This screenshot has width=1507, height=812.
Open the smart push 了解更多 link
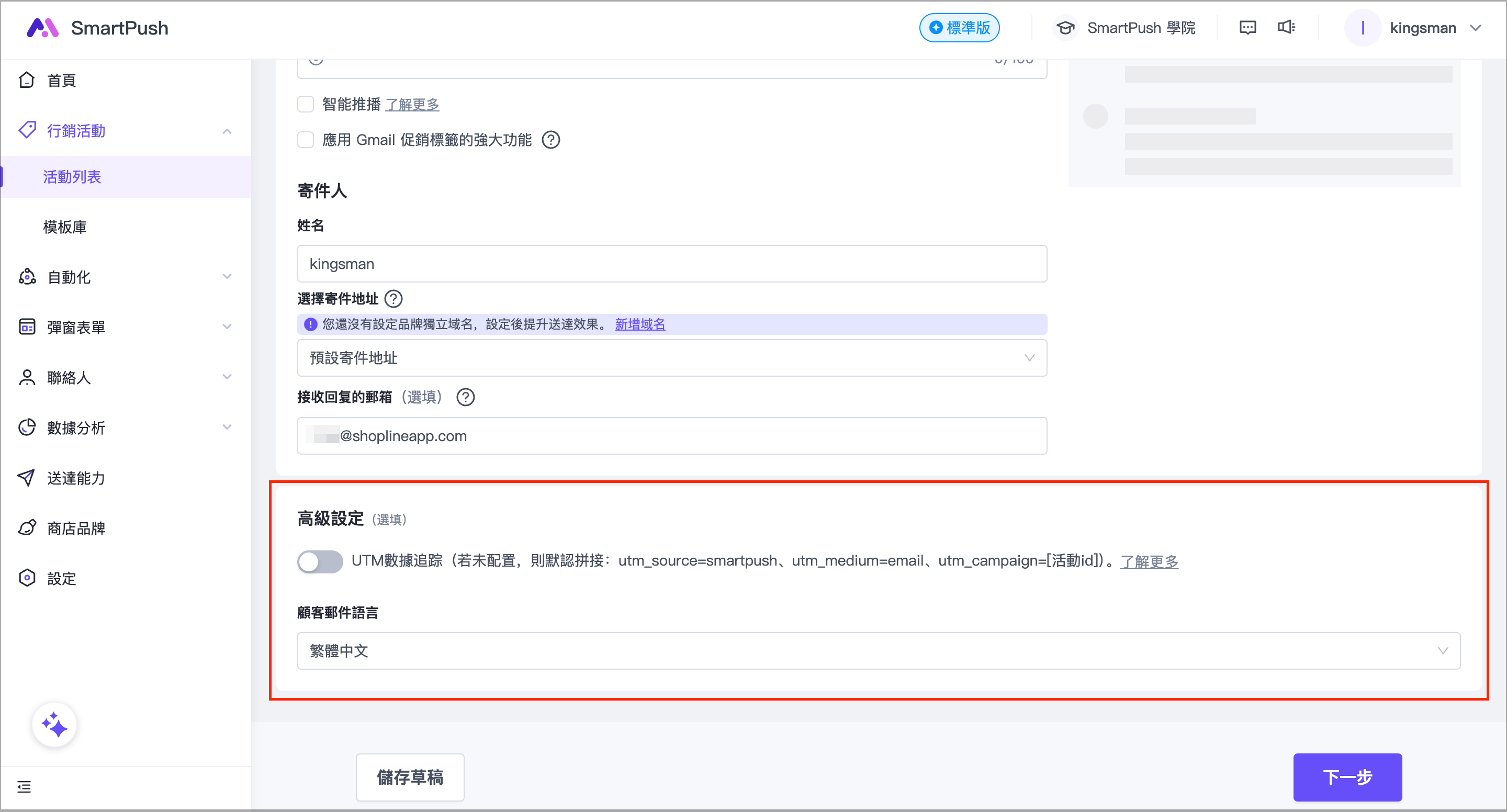(412, 105)
